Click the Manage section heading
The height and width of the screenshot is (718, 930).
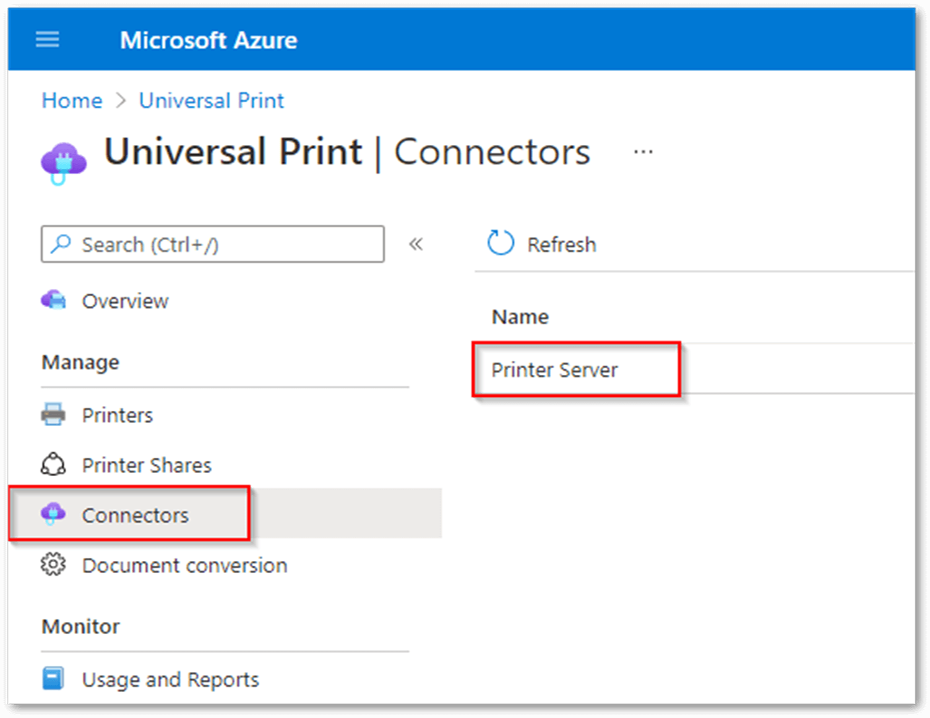coord(81,362)
